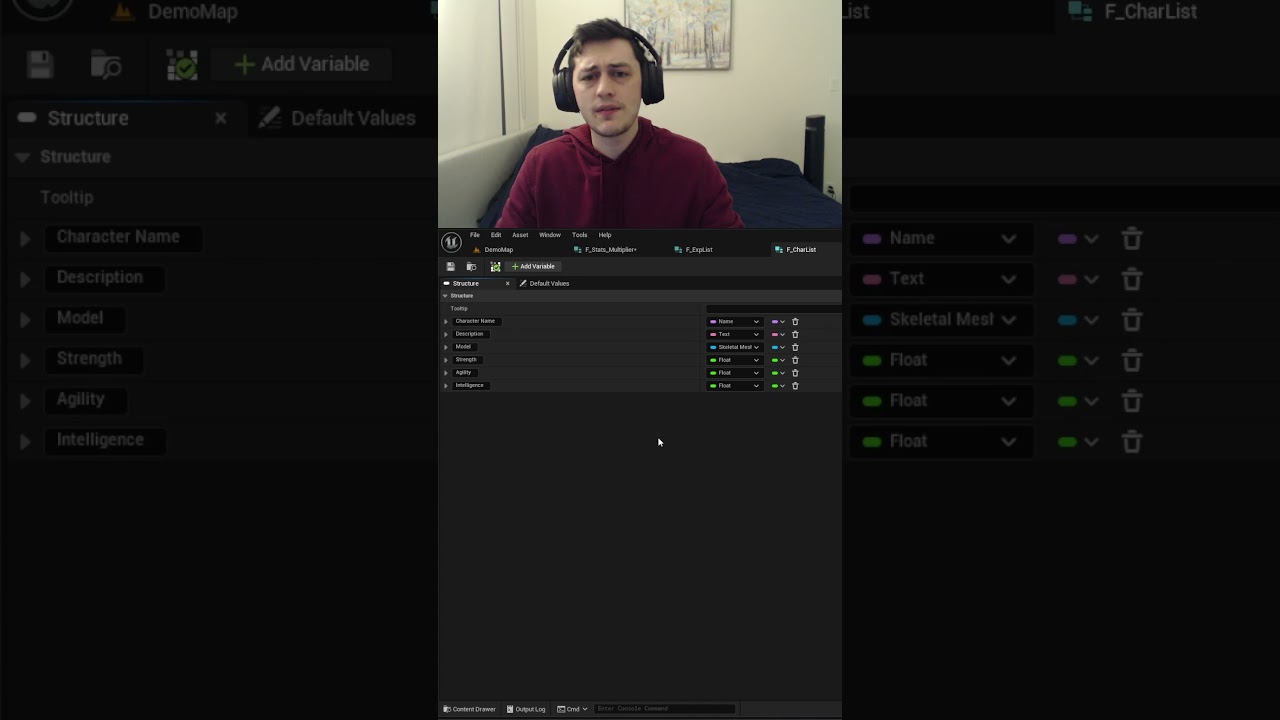Open the Name type dropdown for Character Name

[735, 322]
